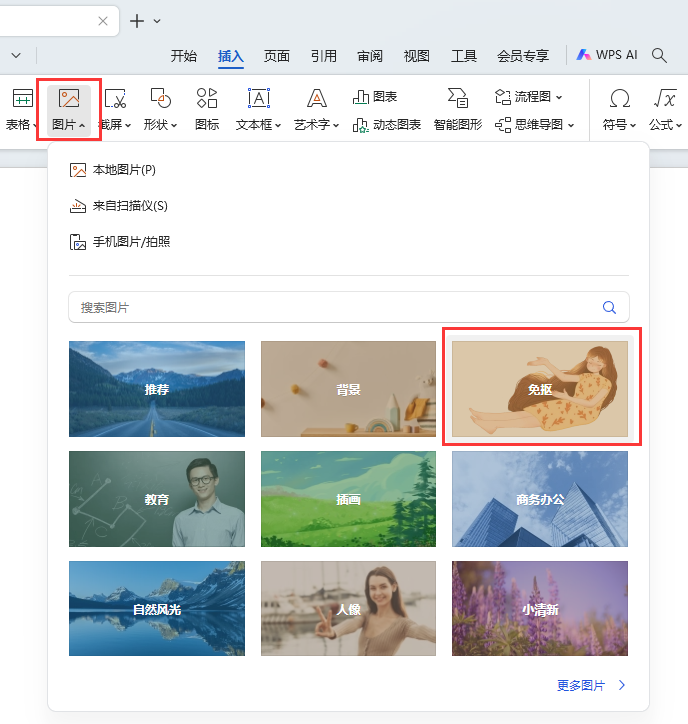Open the 表格 table insert tool
Screen dimensions: 688x724
[x=21, y=109]
